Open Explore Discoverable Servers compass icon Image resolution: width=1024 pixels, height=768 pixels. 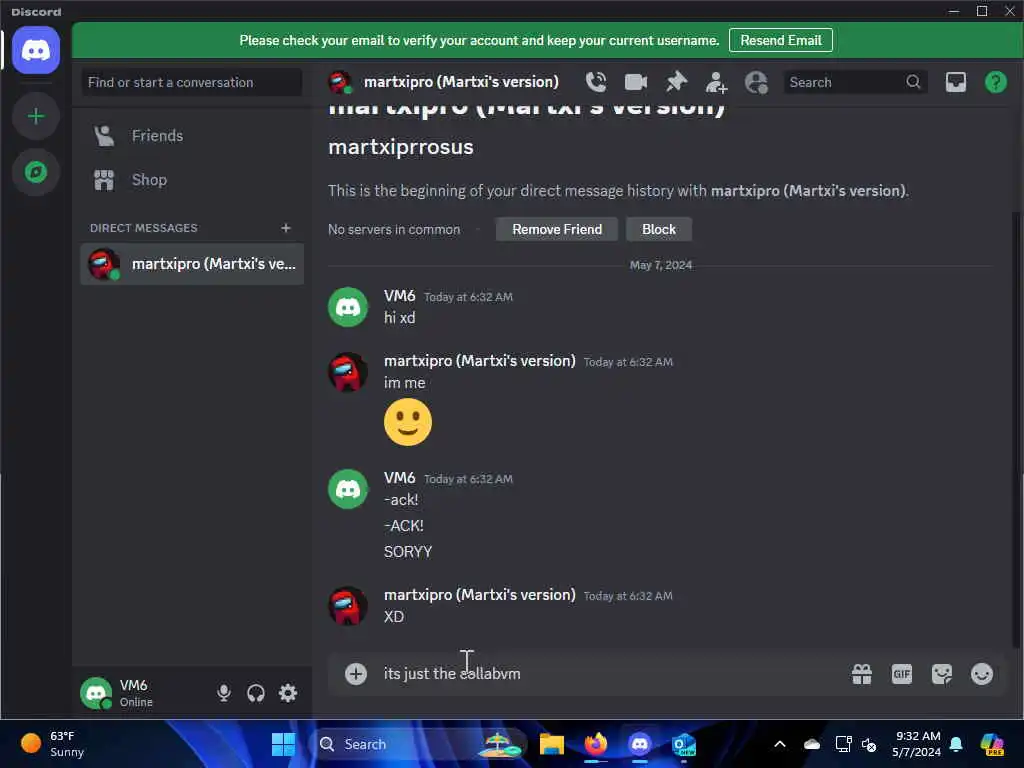pos(36,172)
